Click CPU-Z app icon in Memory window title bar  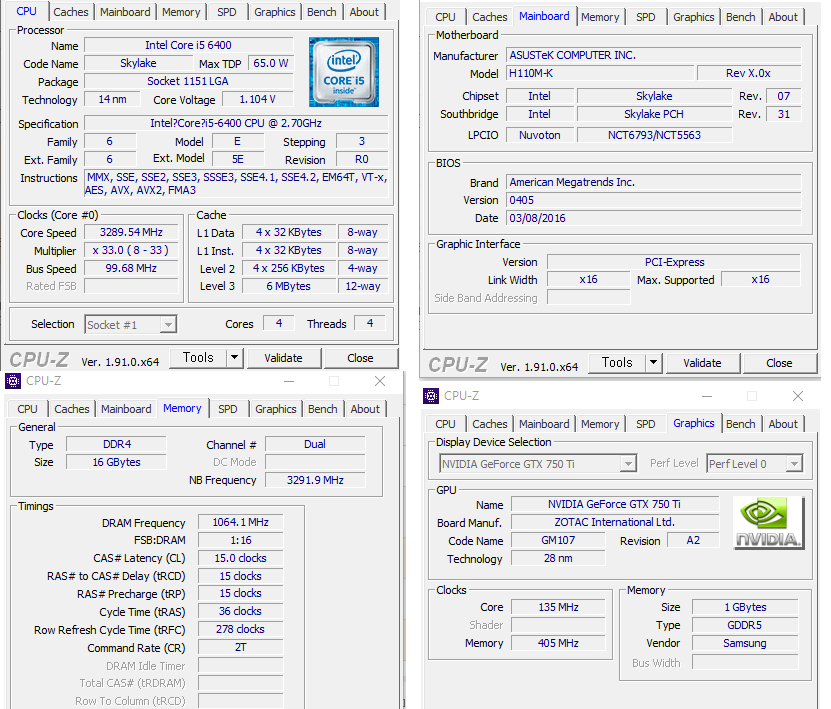[12, 381]
